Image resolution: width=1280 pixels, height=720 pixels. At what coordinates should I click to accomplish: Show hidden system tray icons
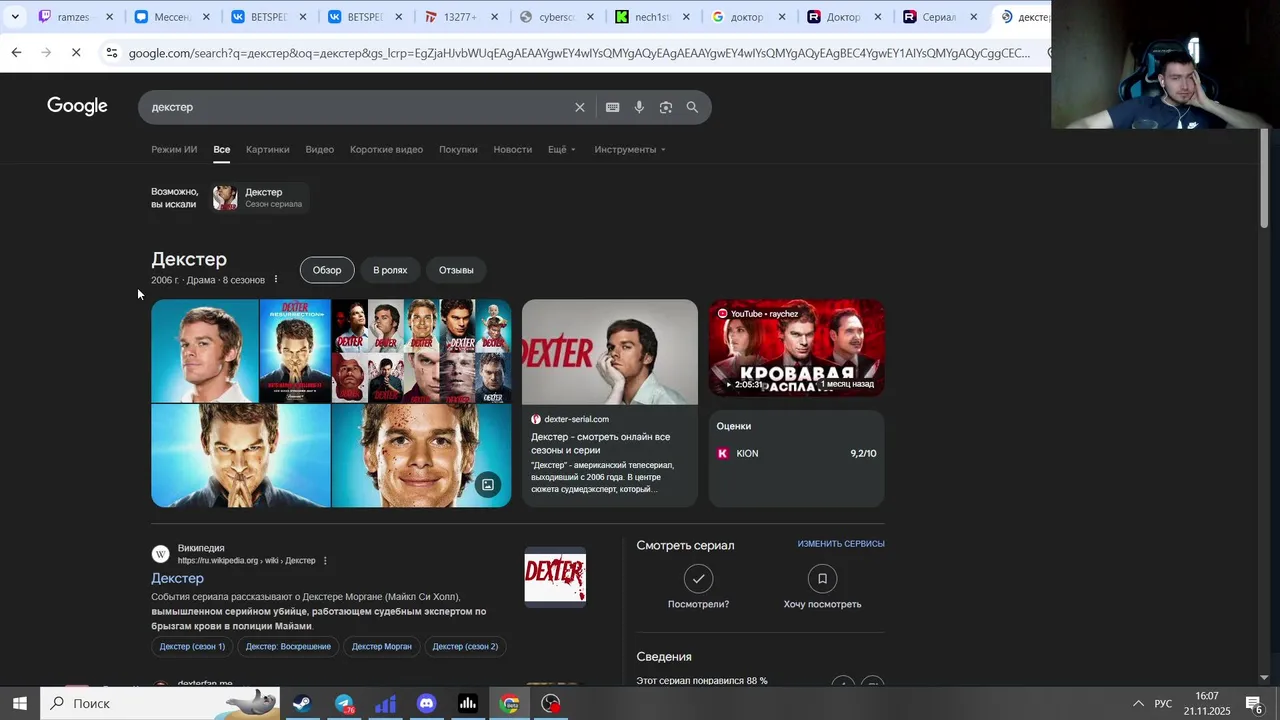(1137, 704)
